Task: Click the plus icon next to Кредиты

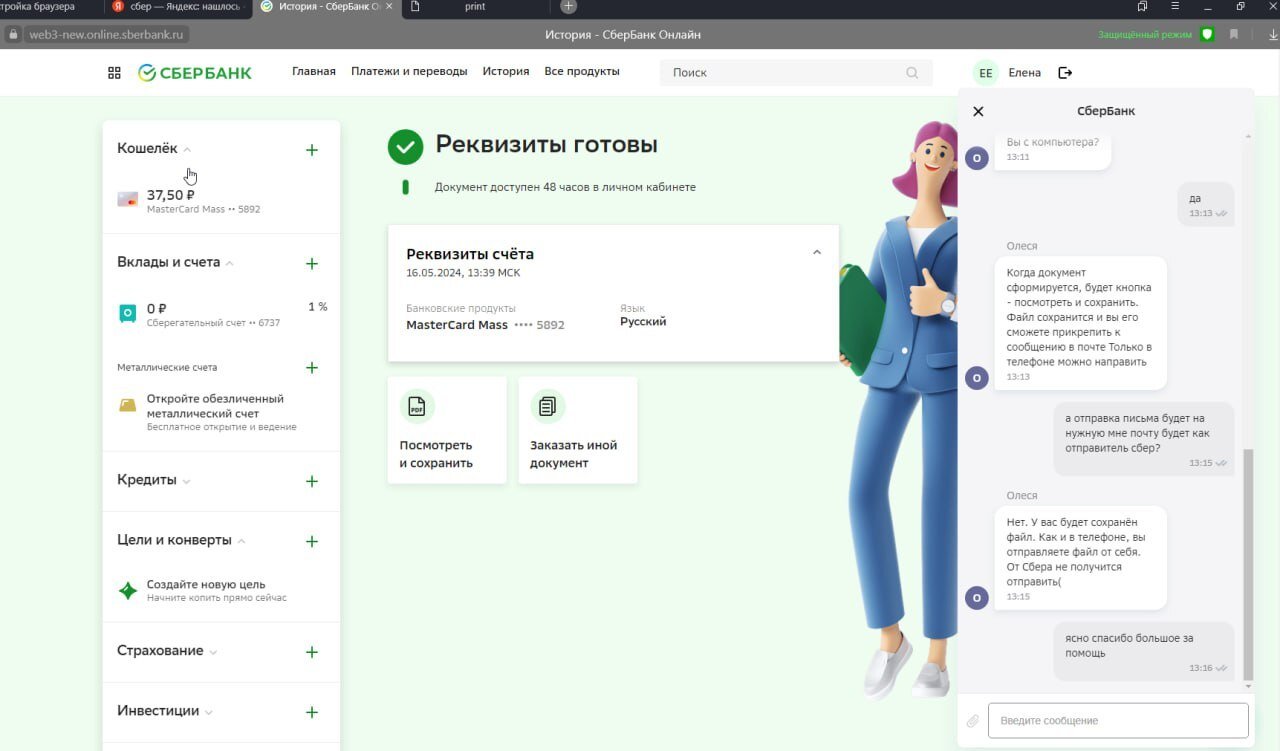Action: (x=311, y=481)
